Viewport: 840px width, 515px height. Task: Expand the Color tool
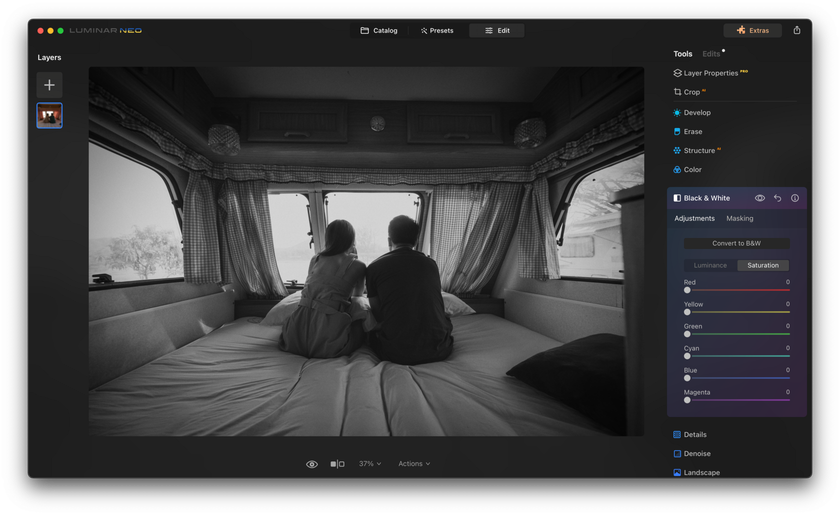click(x=687, y=169)
